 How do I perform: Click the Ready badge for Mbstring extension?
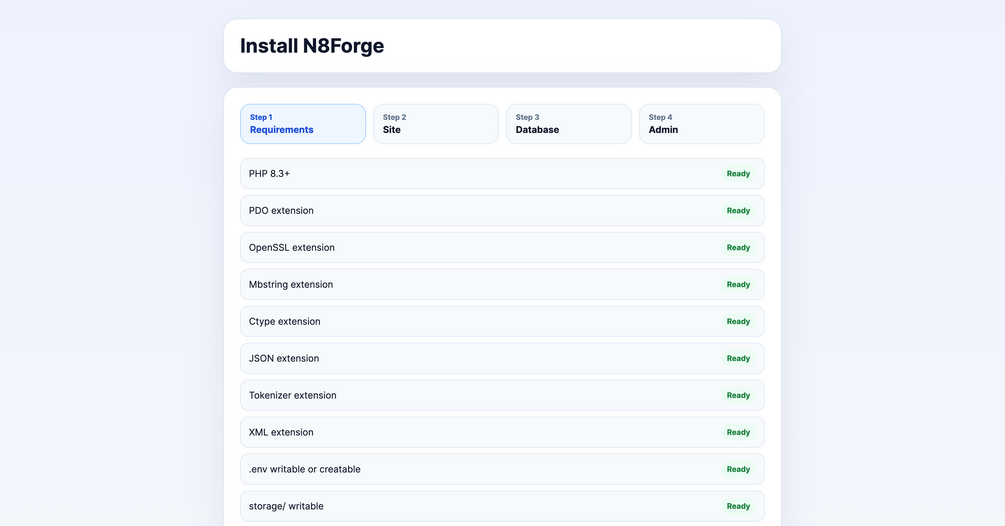click(x=738, y=284)
